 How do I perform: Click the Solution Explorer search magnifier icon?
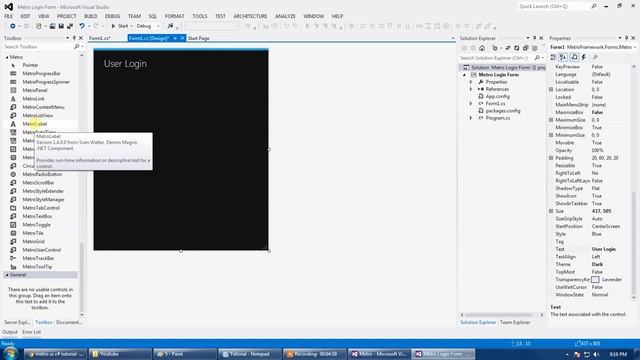coord(537,58)
